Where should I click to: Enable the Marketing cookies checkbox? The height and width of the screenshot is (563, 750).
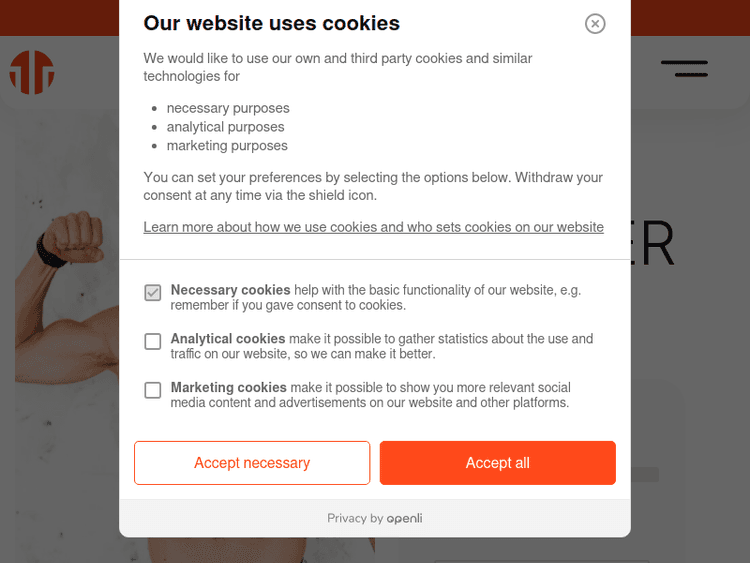coord(153,390)
